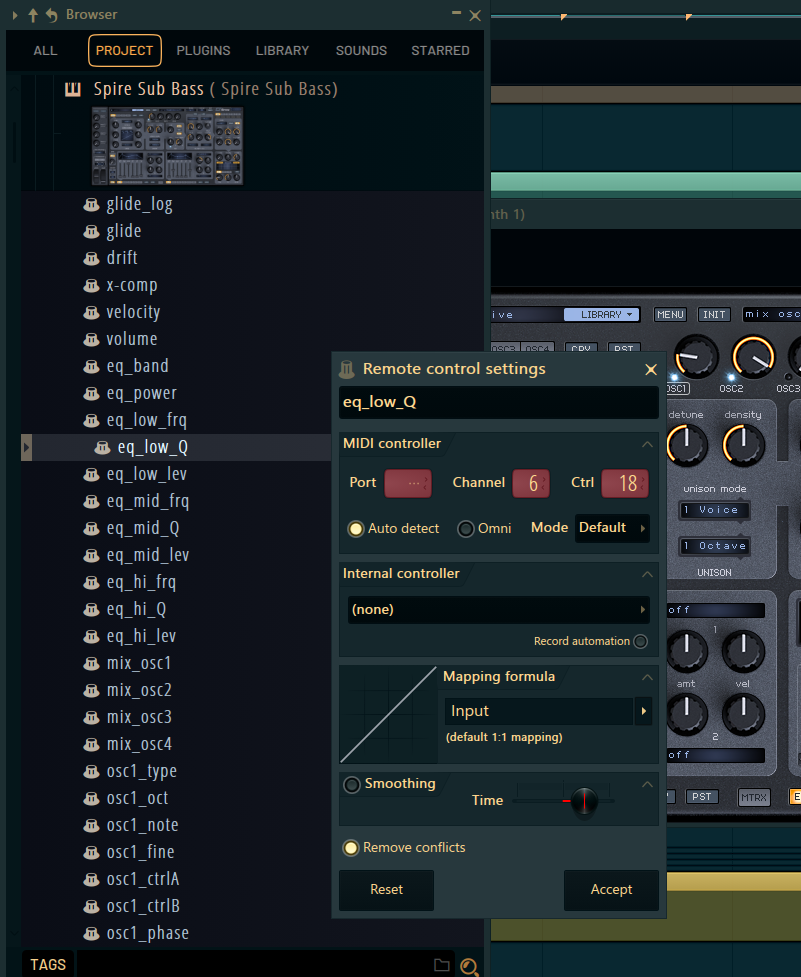This screenshot has height=977, width=801.
Task: Enable the Omni option
Action: pos(466,529)
